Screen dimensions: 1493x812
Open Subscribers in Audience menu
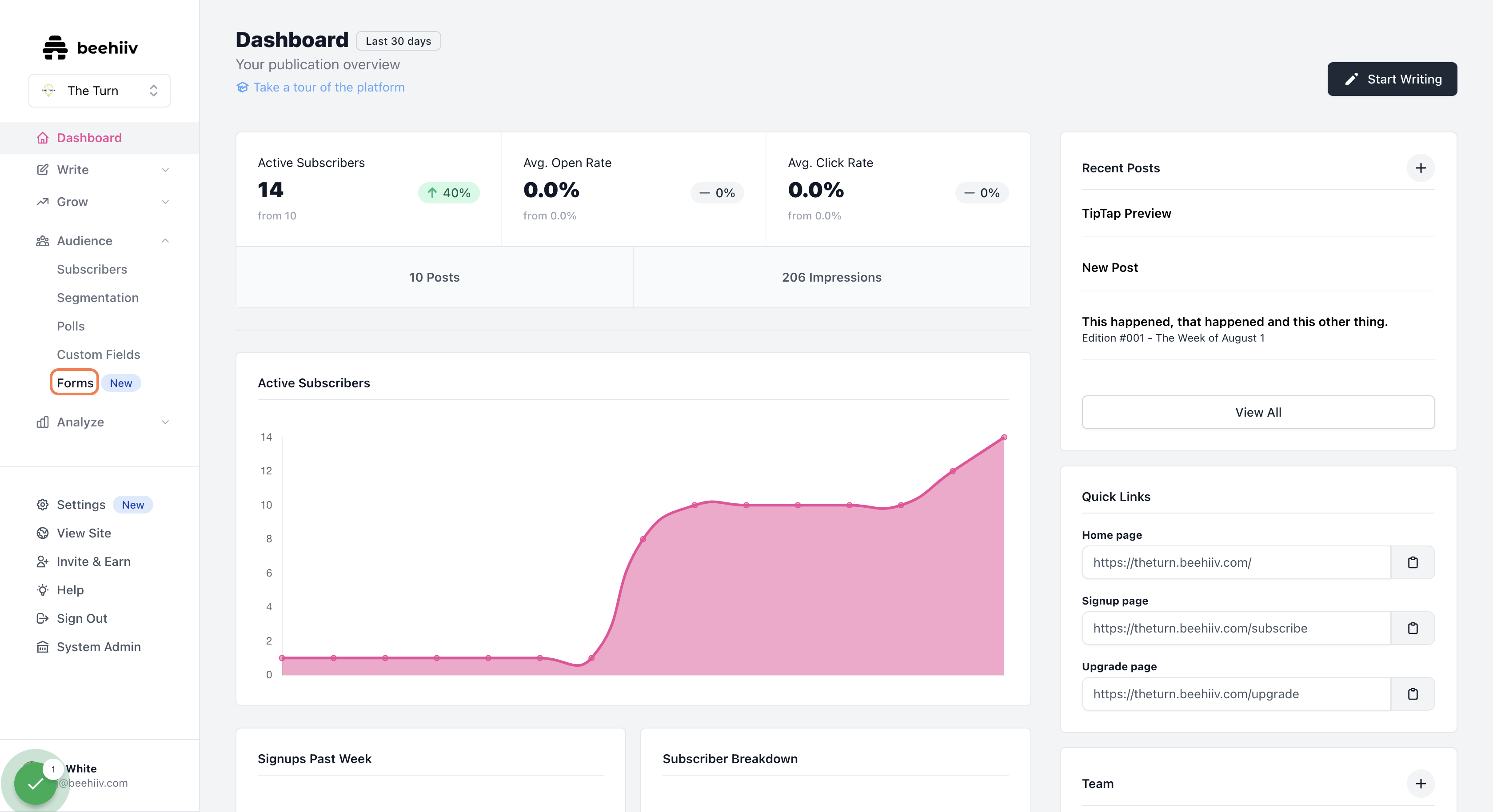92,269
